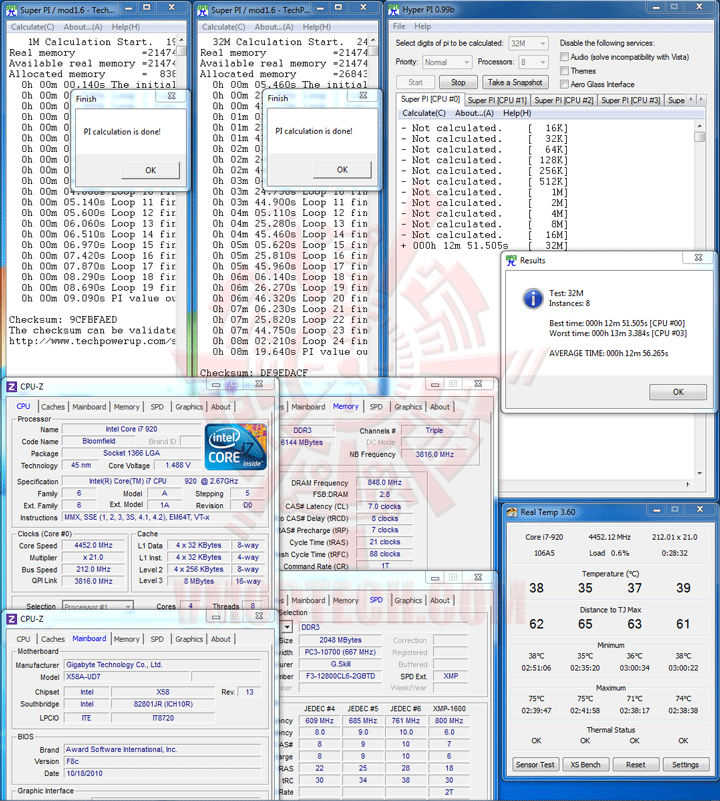The height and width of the screenshot is (801, 720).
Task: Click the Real Temp Sensor Test button
Action: coord(535,765)
